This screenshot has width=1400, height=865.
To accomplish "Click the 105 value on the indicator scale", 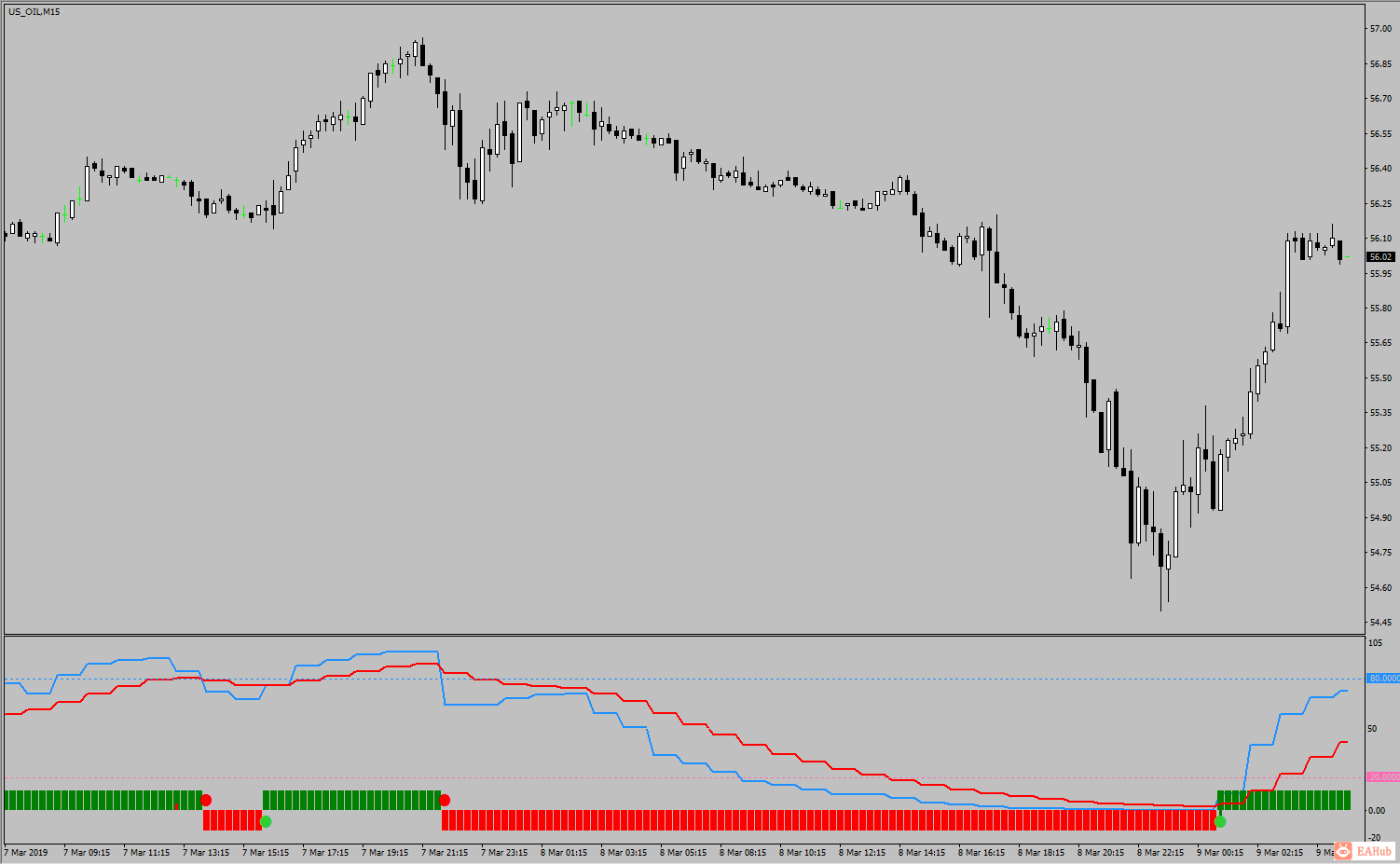I will pyautogui.click(x=1375, y=643).
